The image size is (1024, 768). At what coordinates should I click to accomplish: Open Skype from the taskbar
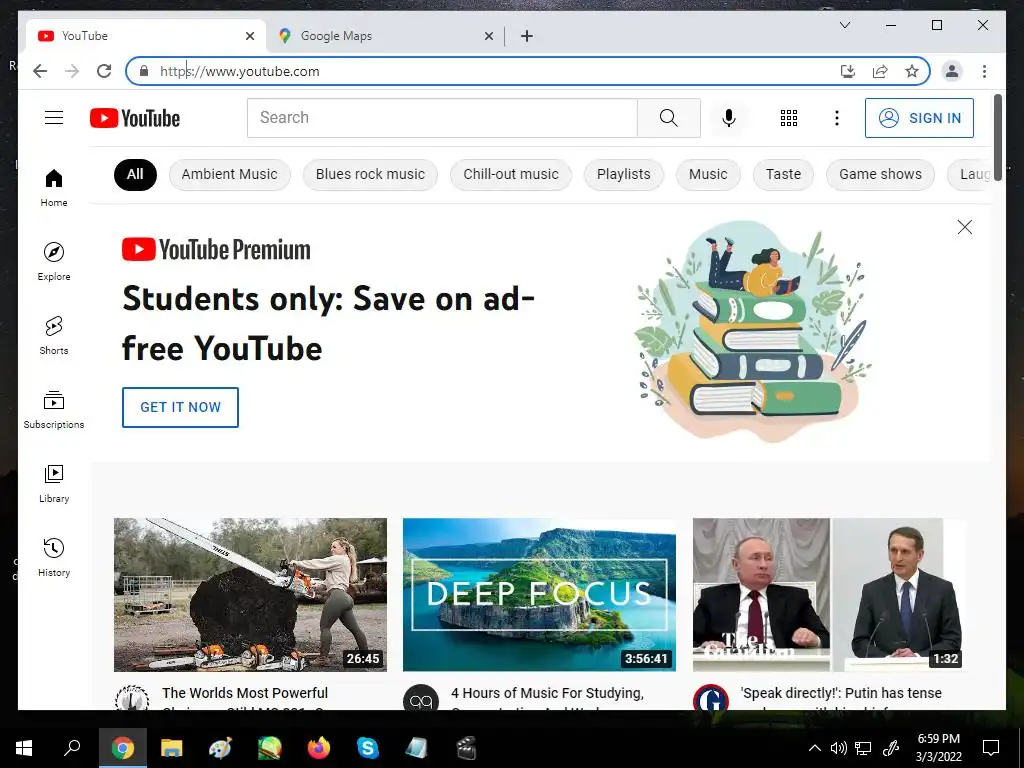(368, 748)
